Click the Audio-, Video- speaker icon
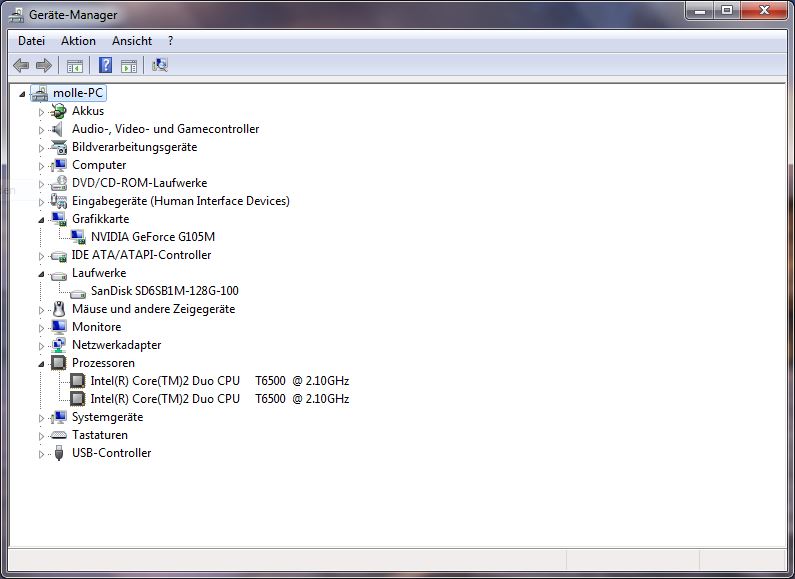The image size is (795, 579). (x=59, y=129)
